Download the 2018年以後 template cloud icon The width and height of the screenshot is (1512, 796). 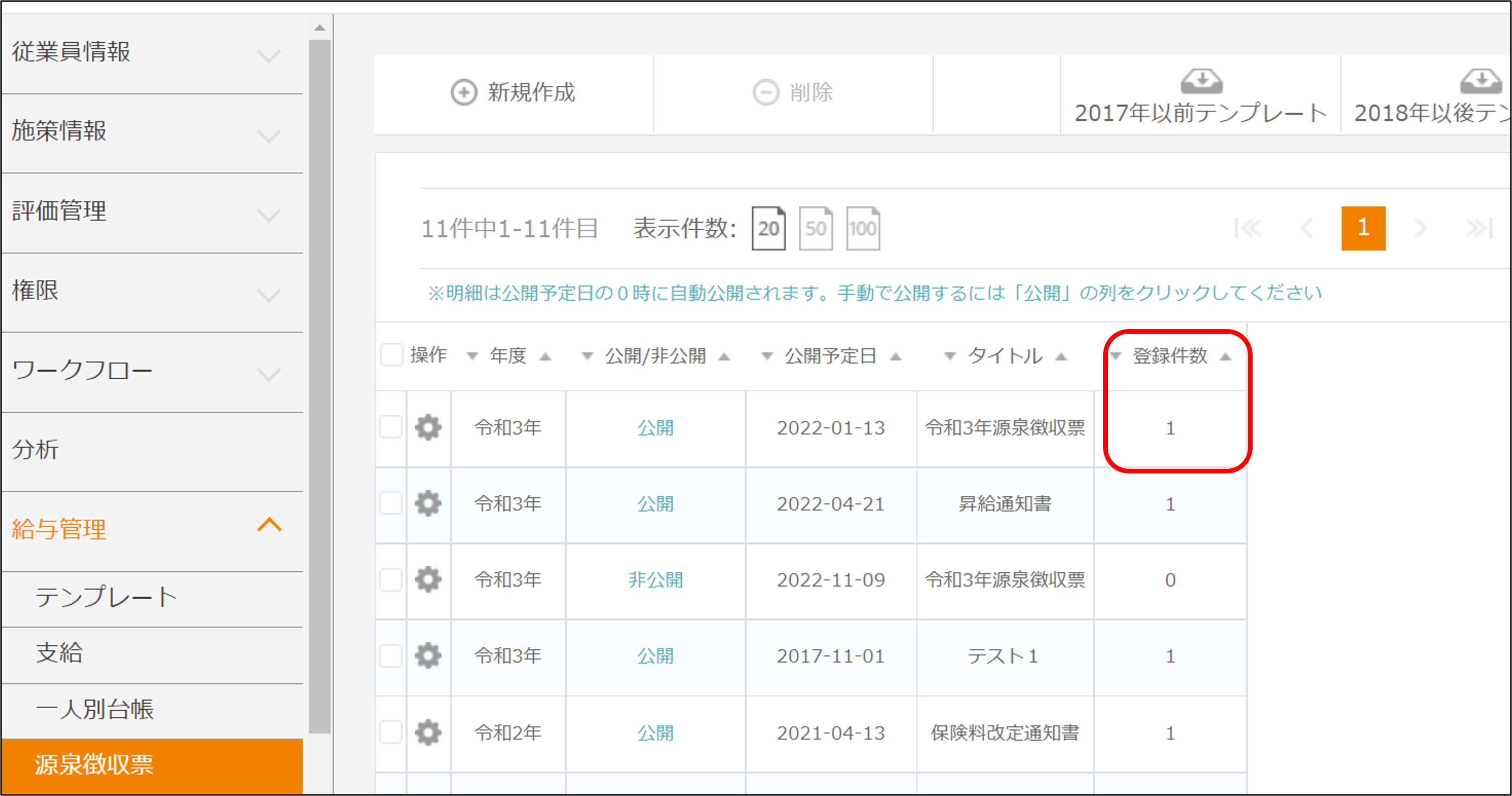coord(1481,82)
